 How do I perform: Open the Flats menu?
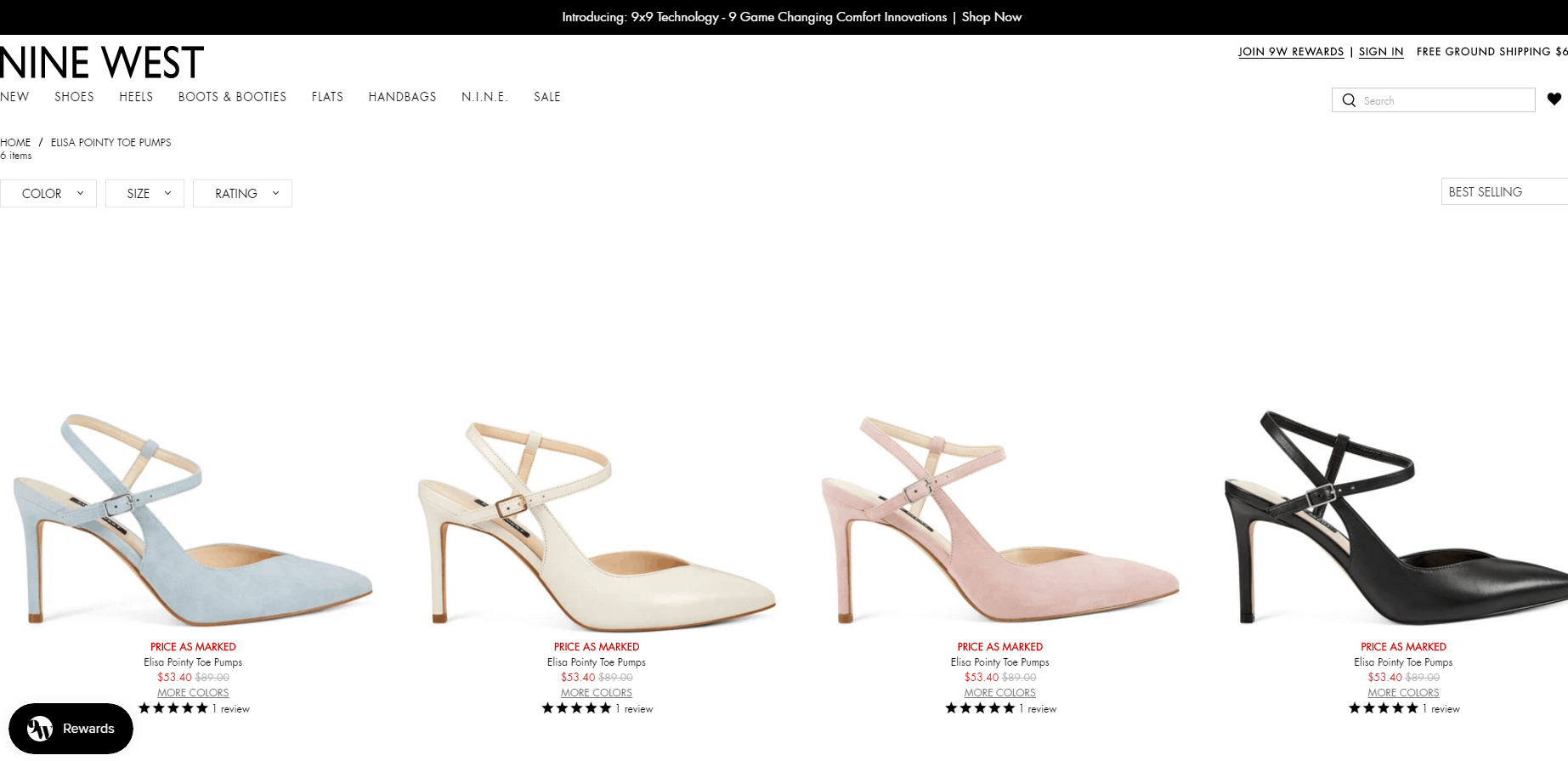(x=327, y=97)
